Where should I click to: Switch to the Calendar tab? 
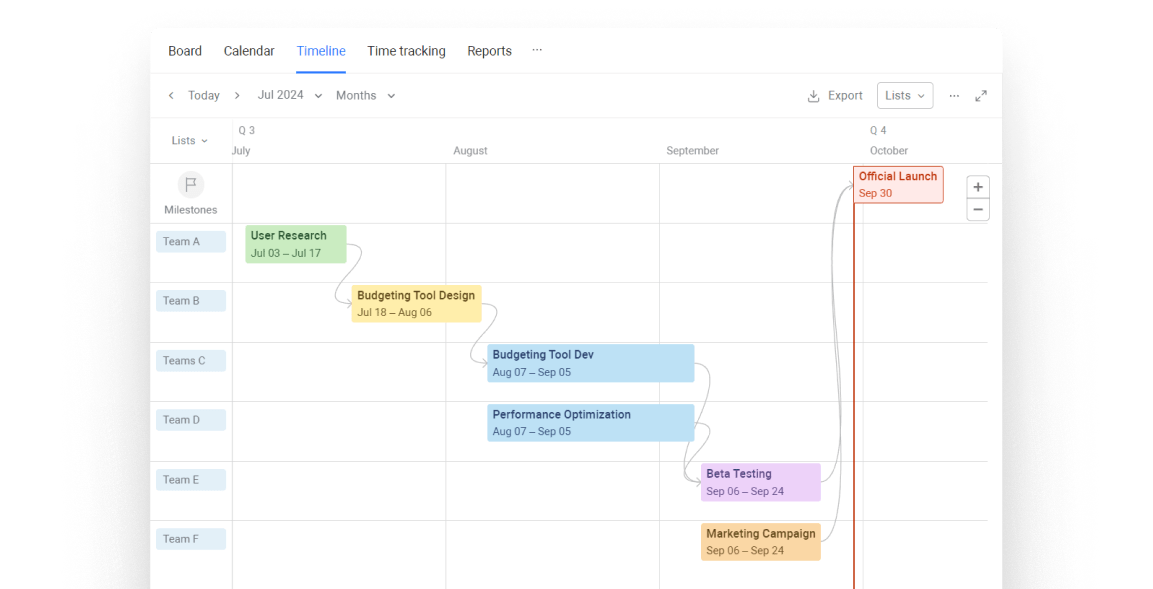[249, 51]
